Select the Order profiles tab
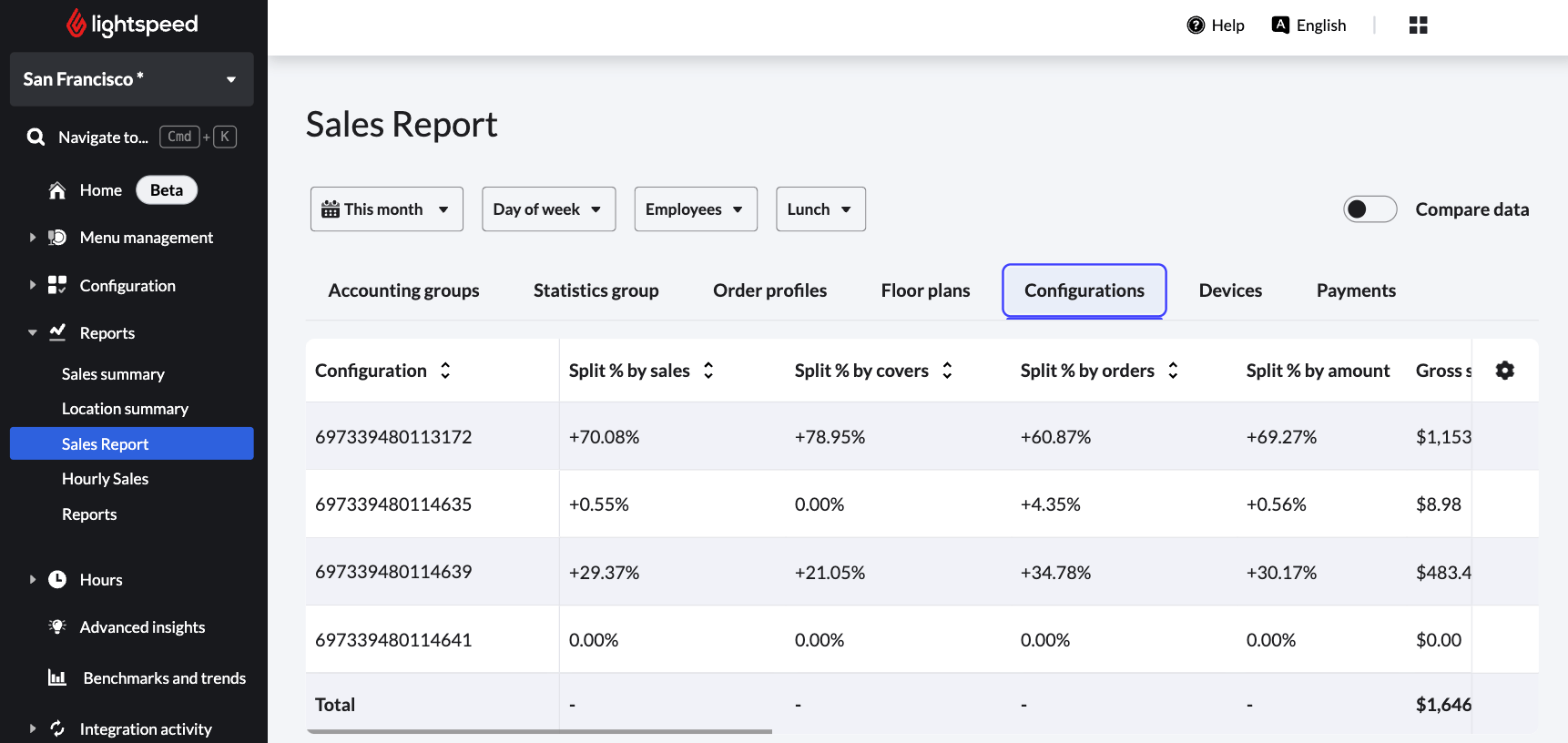This screenshot has width=1568, height=743. tap(769, 290)
